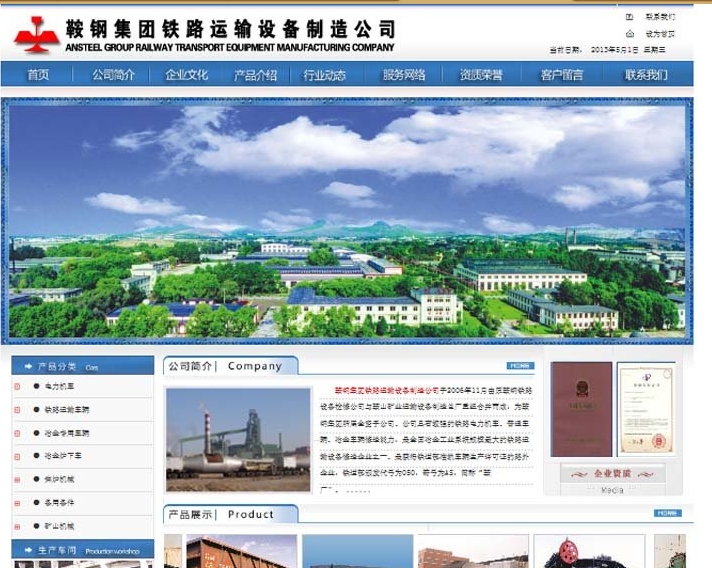The image size is (712, 568).
Task: Select the 公司简介 Company tab header
Action: coord(231,366)
